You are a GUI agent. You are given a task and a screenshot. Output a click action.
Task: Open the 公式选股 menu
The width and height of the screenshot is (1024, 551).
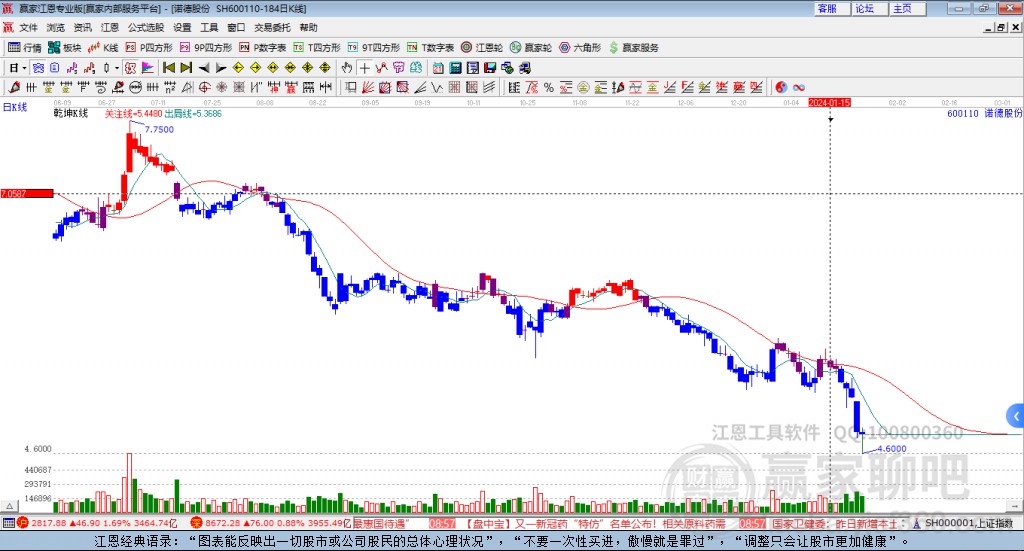pos(146,27)
